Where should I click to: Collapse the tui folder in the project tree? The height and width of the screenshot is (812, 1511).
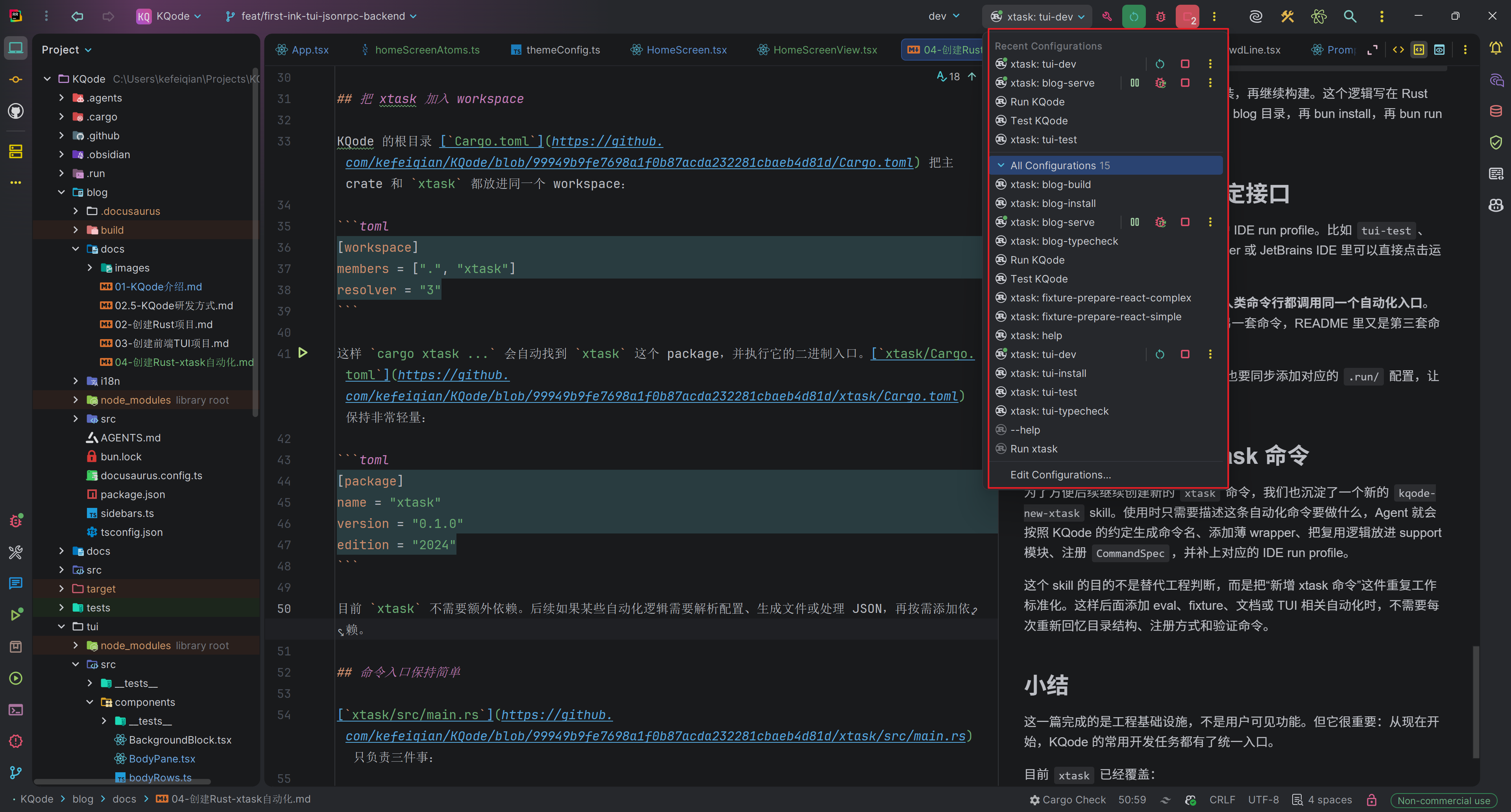pyautogui.click(x=62, y=627)
